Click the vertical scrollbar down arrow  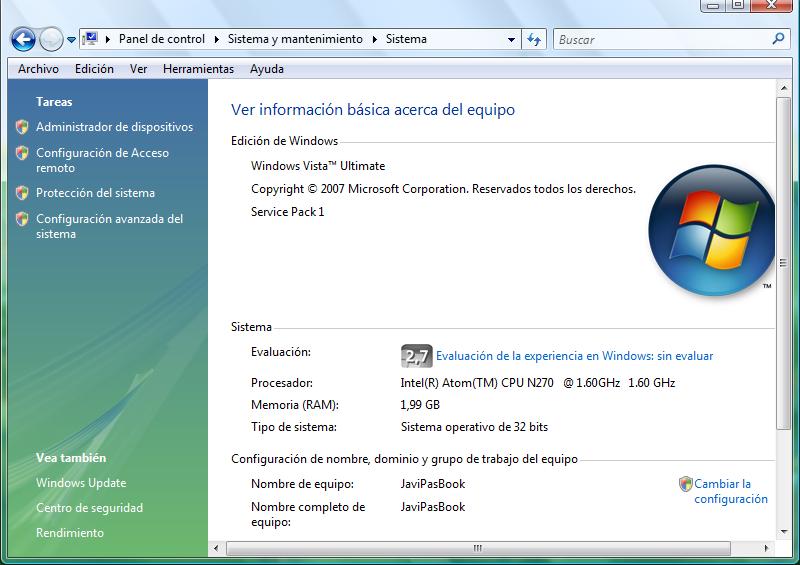pos(783,531)
